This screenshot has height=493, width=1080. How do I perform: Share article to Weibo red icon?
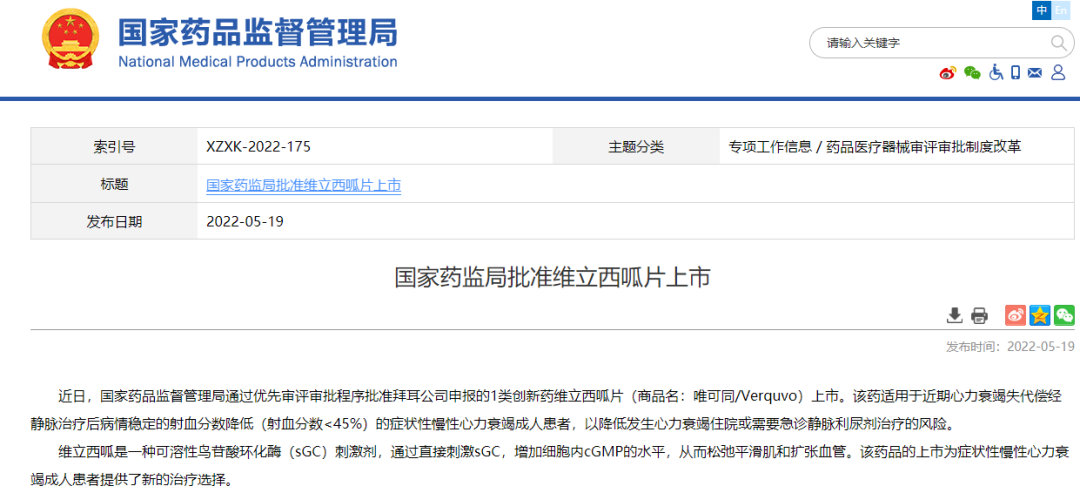(1016, 315)
